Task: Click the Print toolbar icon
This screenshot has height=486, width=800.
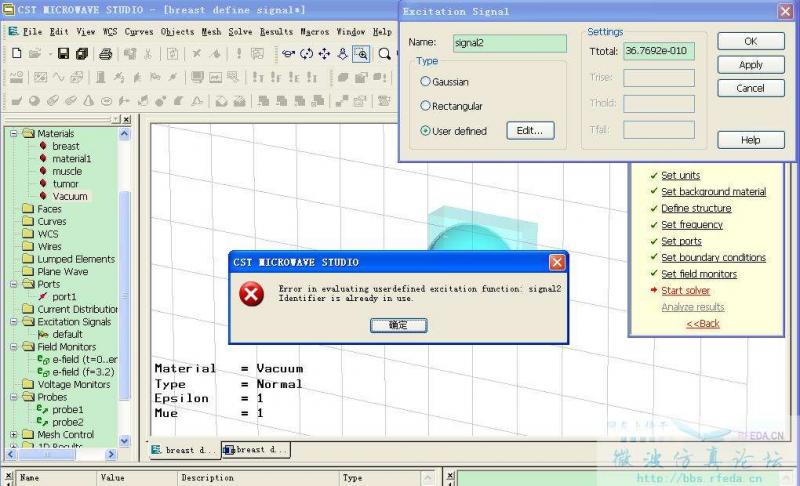Action: [x=106, y=54]
